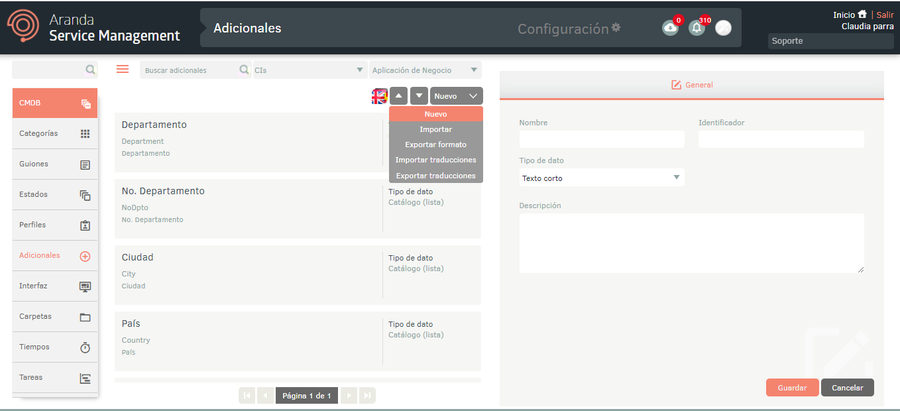Open Adicionales plus circle icon
The width and height of the screenshot is (900, 411).
[x=85, y=256]
